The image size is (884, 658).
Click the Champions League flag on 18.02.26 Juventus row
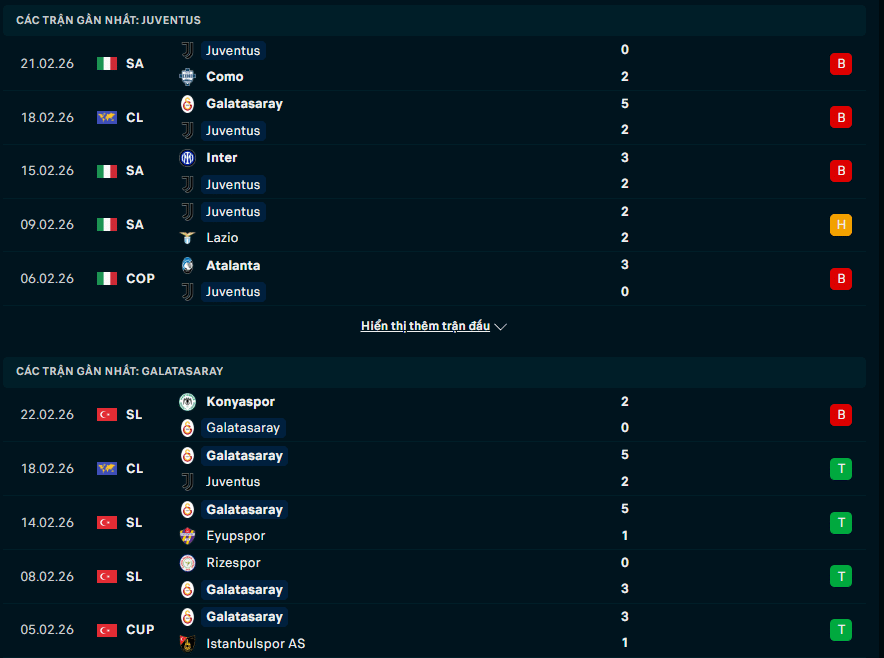107,117
